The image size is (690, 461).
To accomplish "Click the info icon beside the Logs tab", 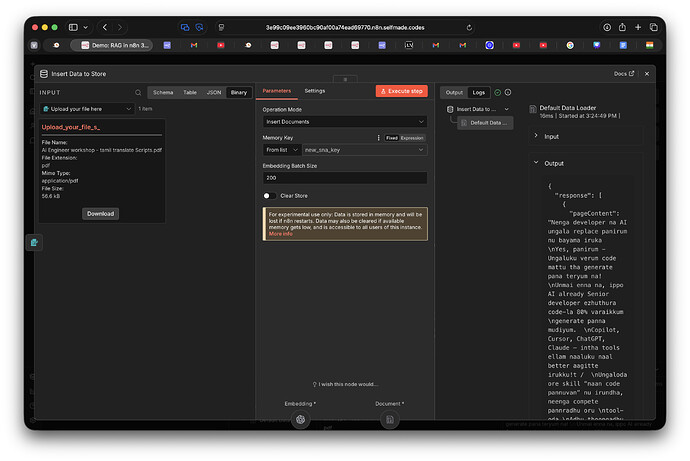I will click(508, 92).
